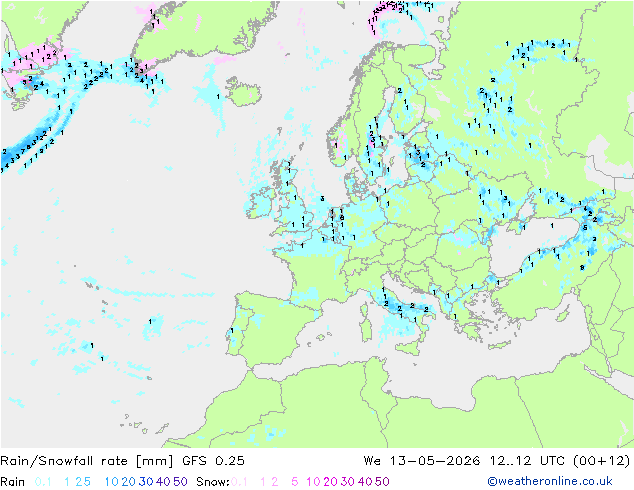
Task: Pick the snow legend 20 value
Action: 330,482
